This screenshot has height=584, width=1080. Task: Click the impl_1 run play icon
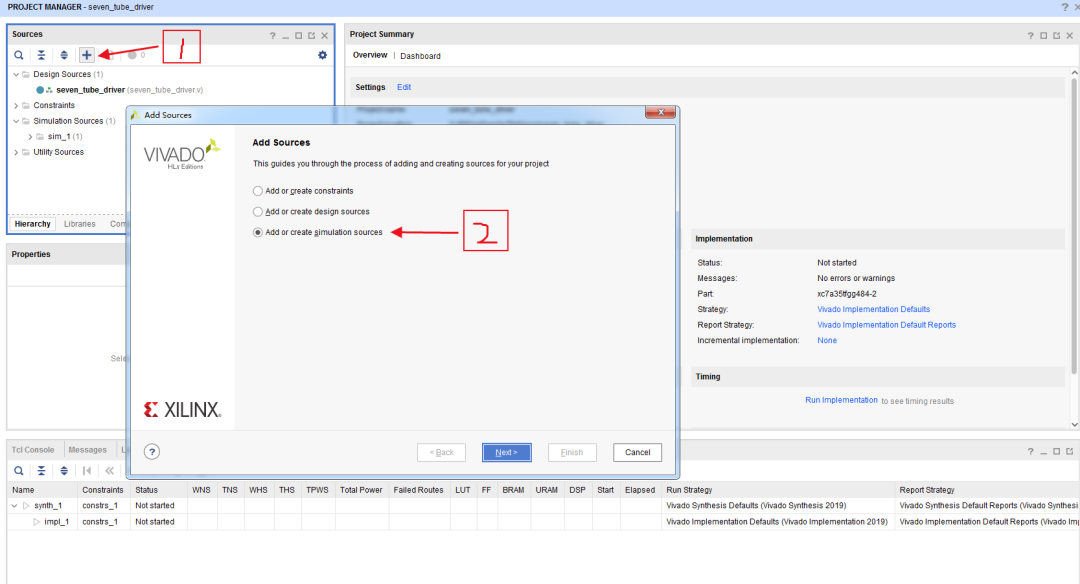pos(37,522)
